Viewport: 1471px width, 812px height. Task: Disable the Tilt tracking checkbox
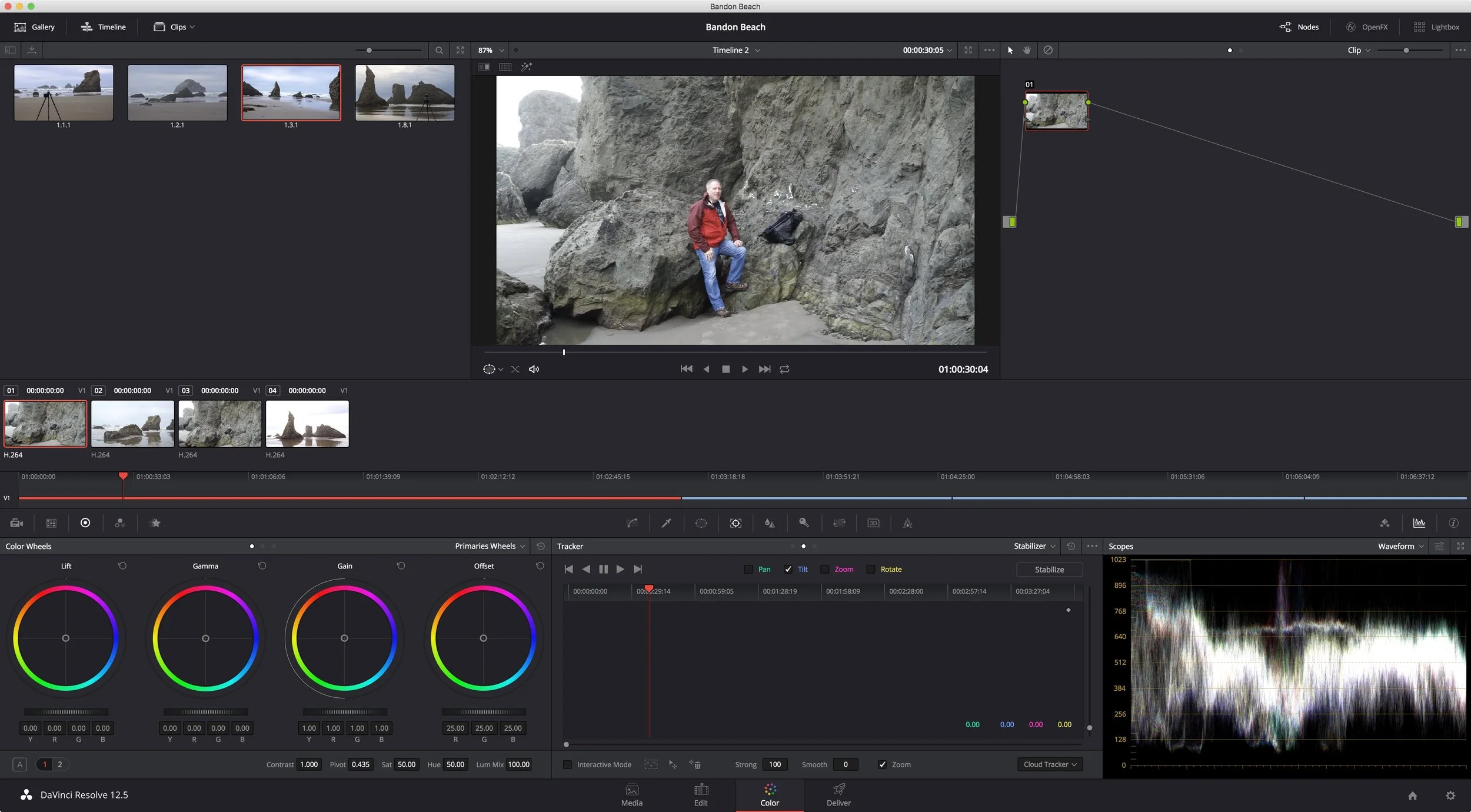point(788,569)
